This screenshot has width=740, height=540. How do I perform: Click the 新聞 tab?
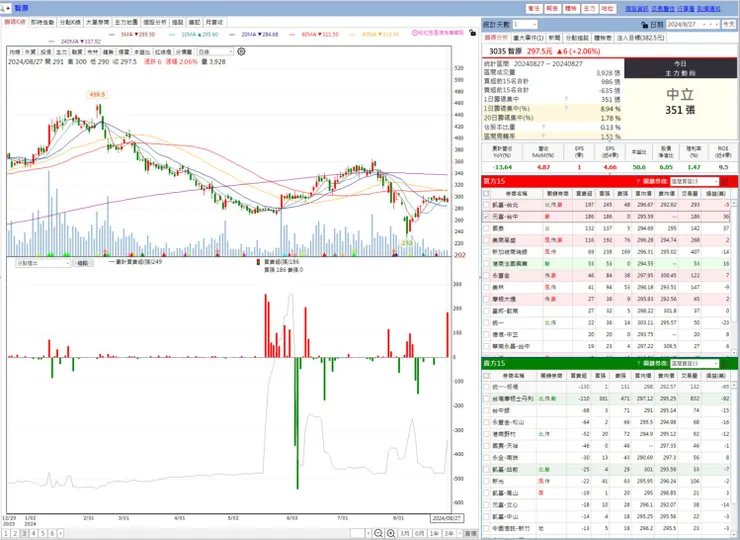coord(554,37)
